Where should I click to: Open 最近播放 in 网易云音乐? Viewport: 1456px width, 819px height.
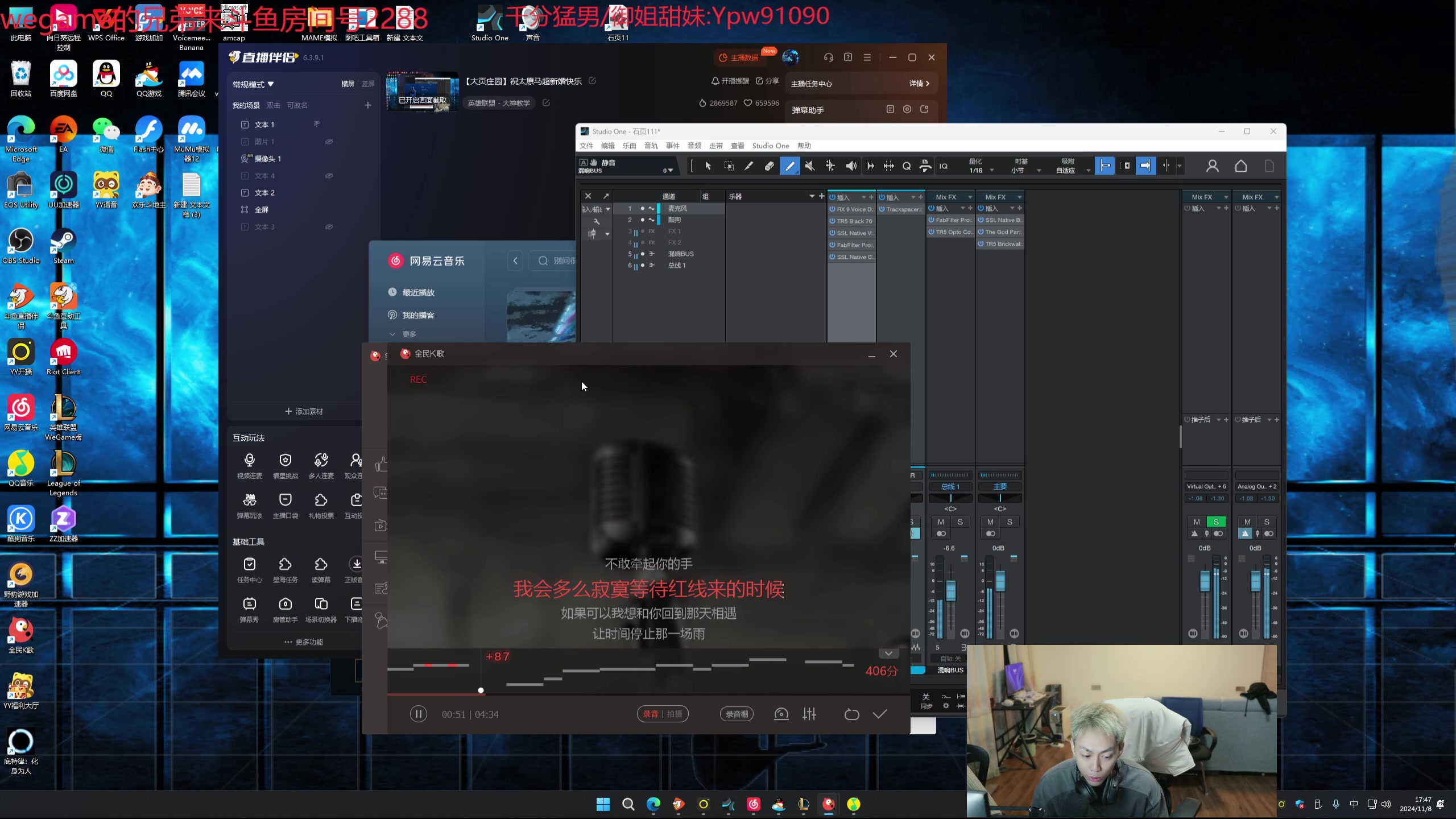coord(411,292)
